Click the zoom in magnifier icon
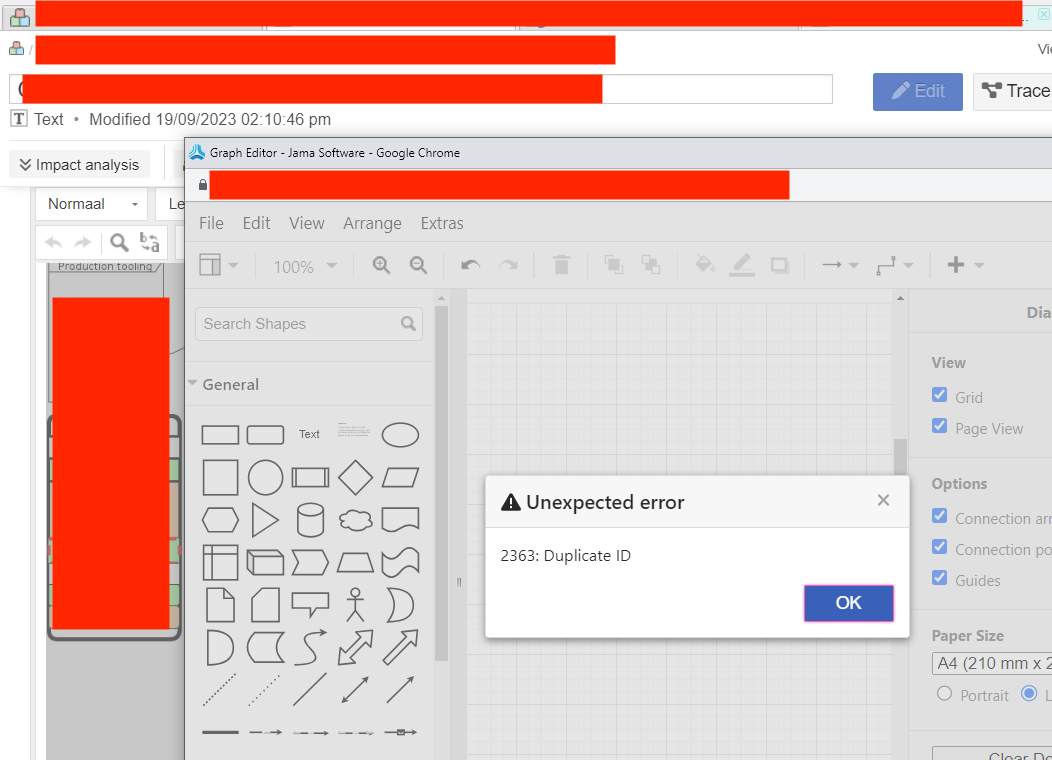The image size is (1052, 760). click(x=381, y=265)
